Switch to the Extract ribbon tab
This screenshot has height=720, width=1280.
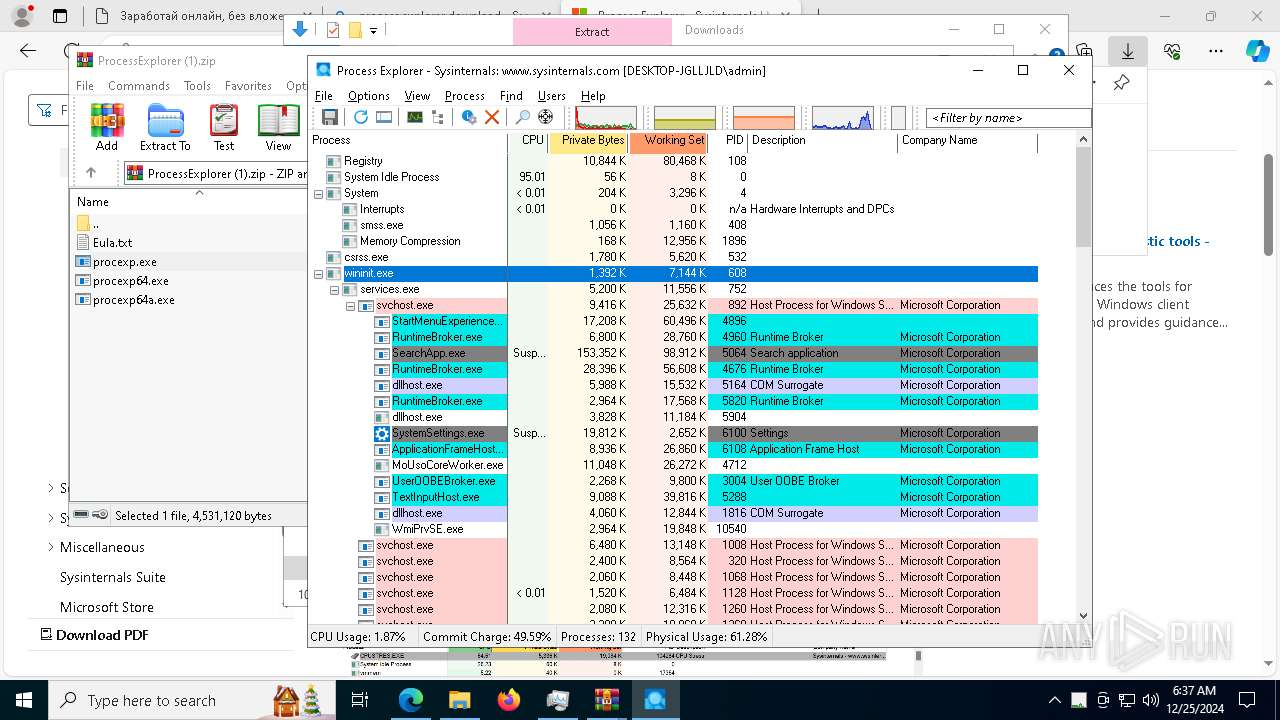click(x=592, y=31)
